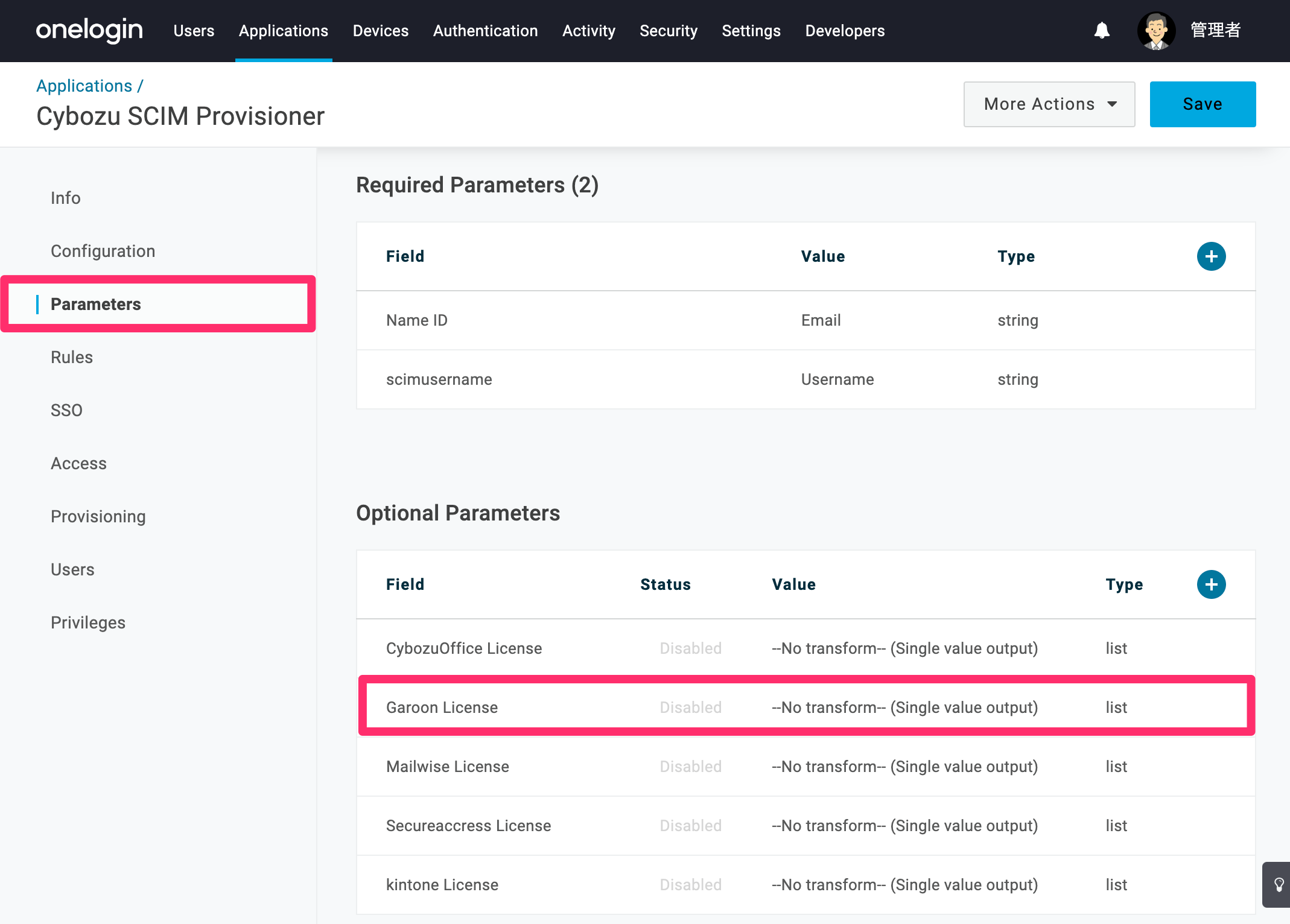Click Disabled status of Garoon License

[690, 707]
